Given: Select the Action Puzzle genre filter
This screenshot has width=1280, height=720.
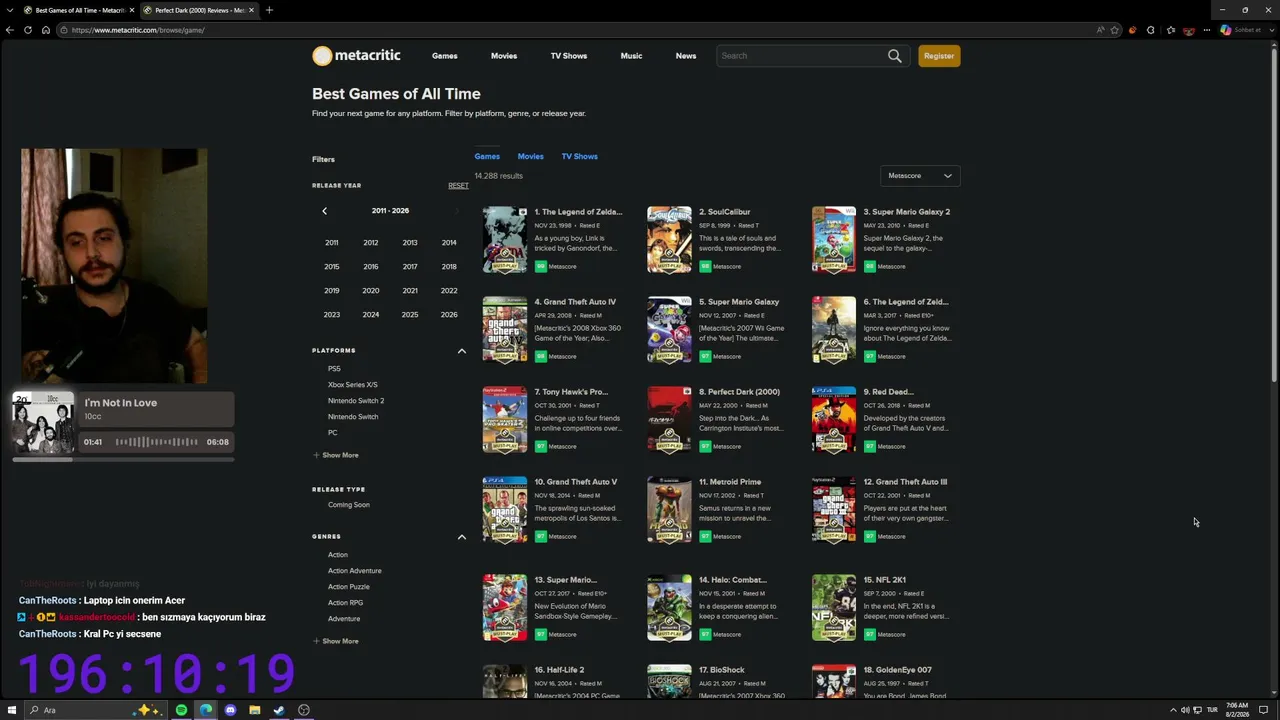Looking at the screenshot, I should point(349,587).
